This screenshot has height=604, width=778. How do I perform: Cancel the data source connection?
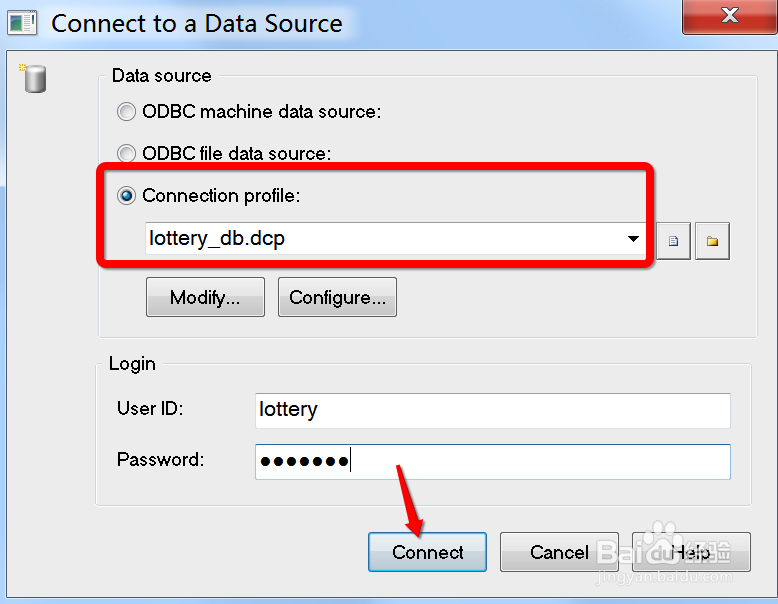click(x=559, y=552)
